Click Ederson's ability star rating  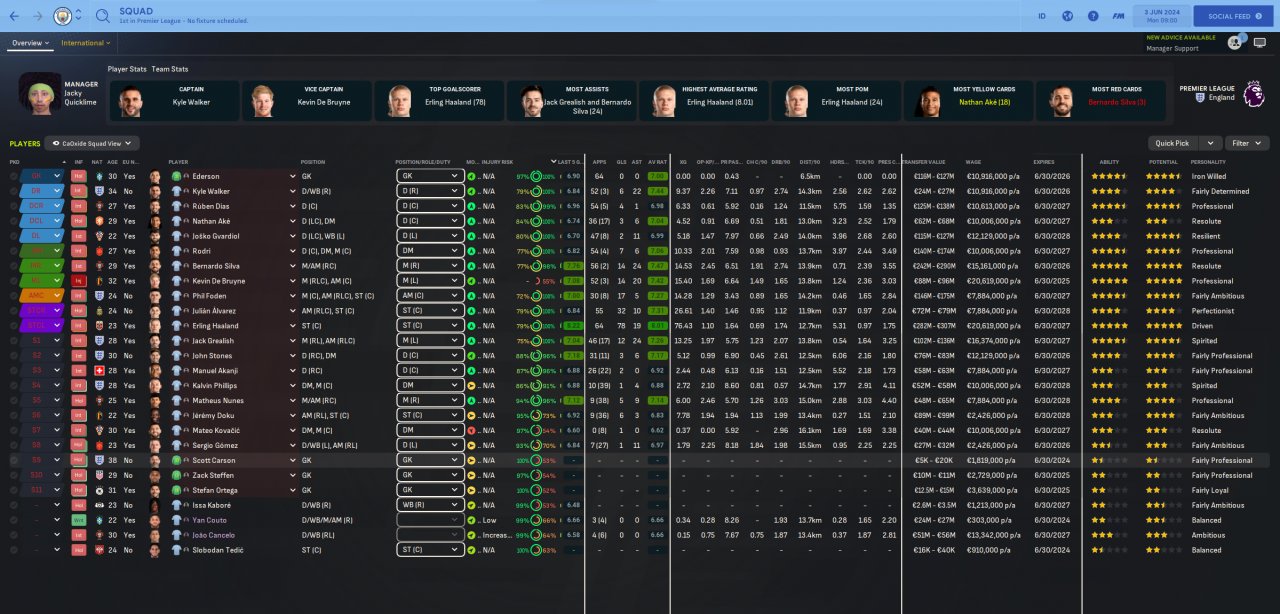click(1110, 176)
